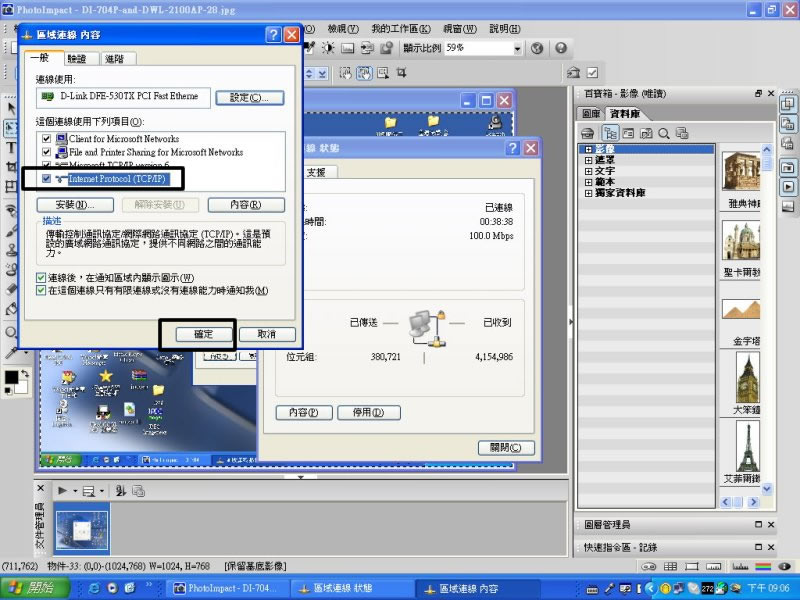Image resolution: width=800 pixels, height=600 pixels.
Task: Expand the 範本 tree node
Action: coord(588,182)
